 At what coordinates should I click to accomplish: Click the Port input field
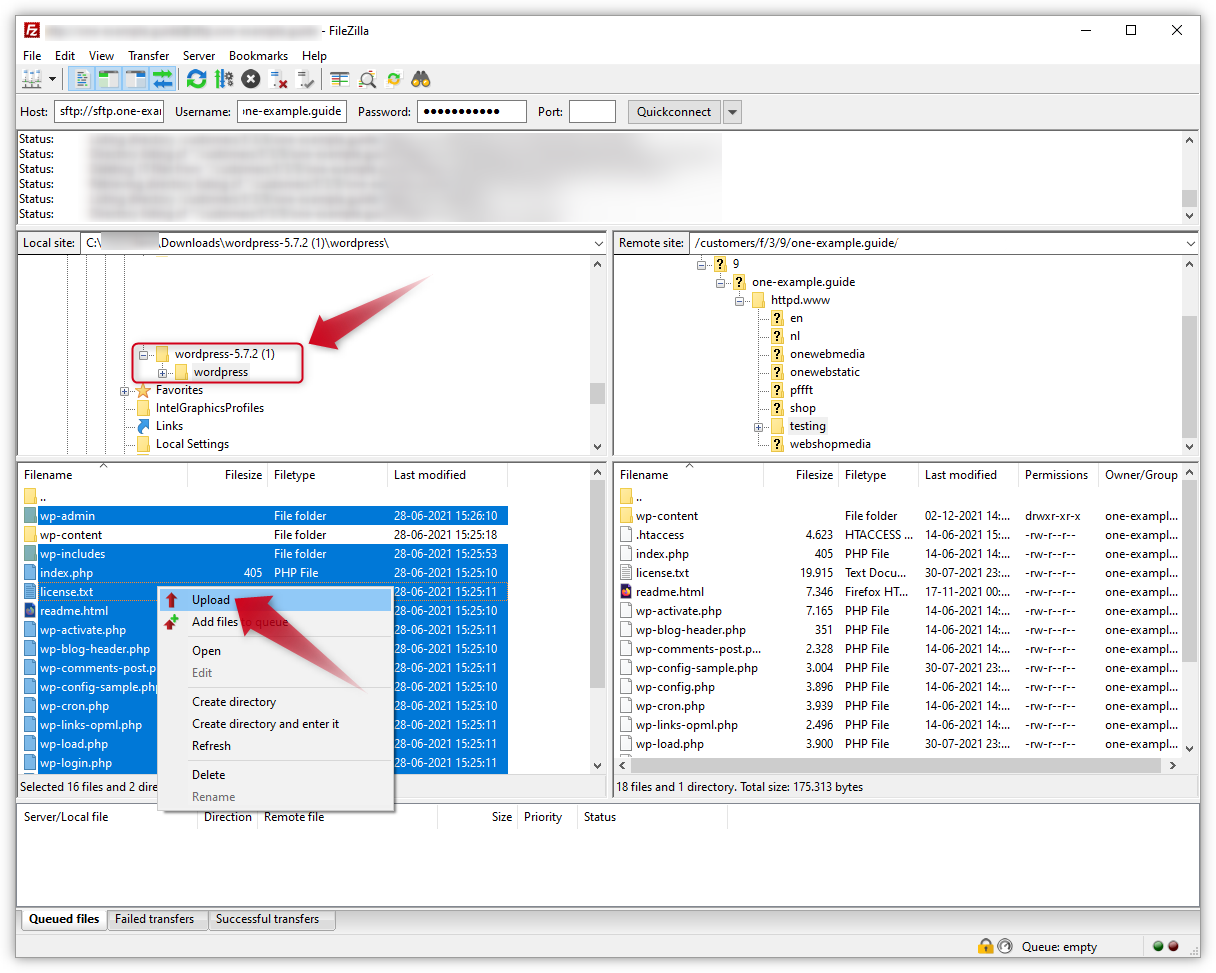pos(592,111)
